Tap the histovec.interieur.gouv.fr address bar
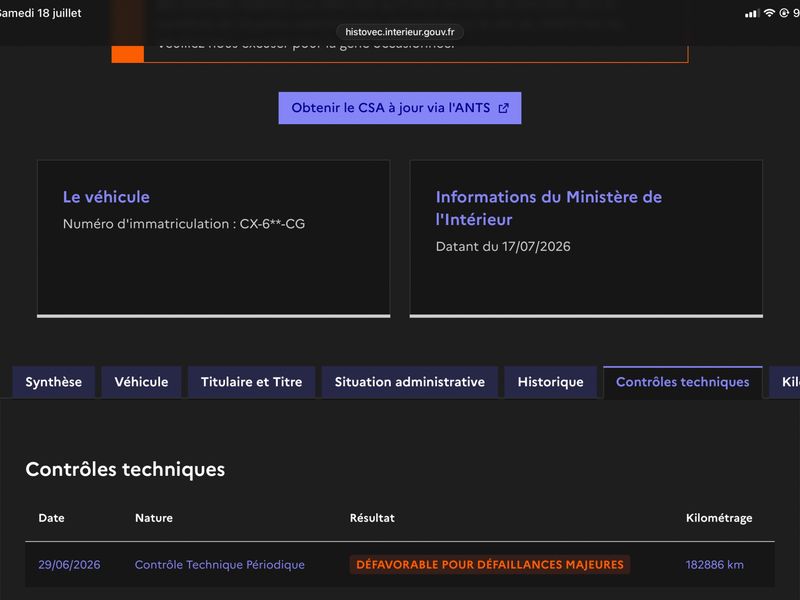This screenshot has width=800, height=600. (399, 32)
